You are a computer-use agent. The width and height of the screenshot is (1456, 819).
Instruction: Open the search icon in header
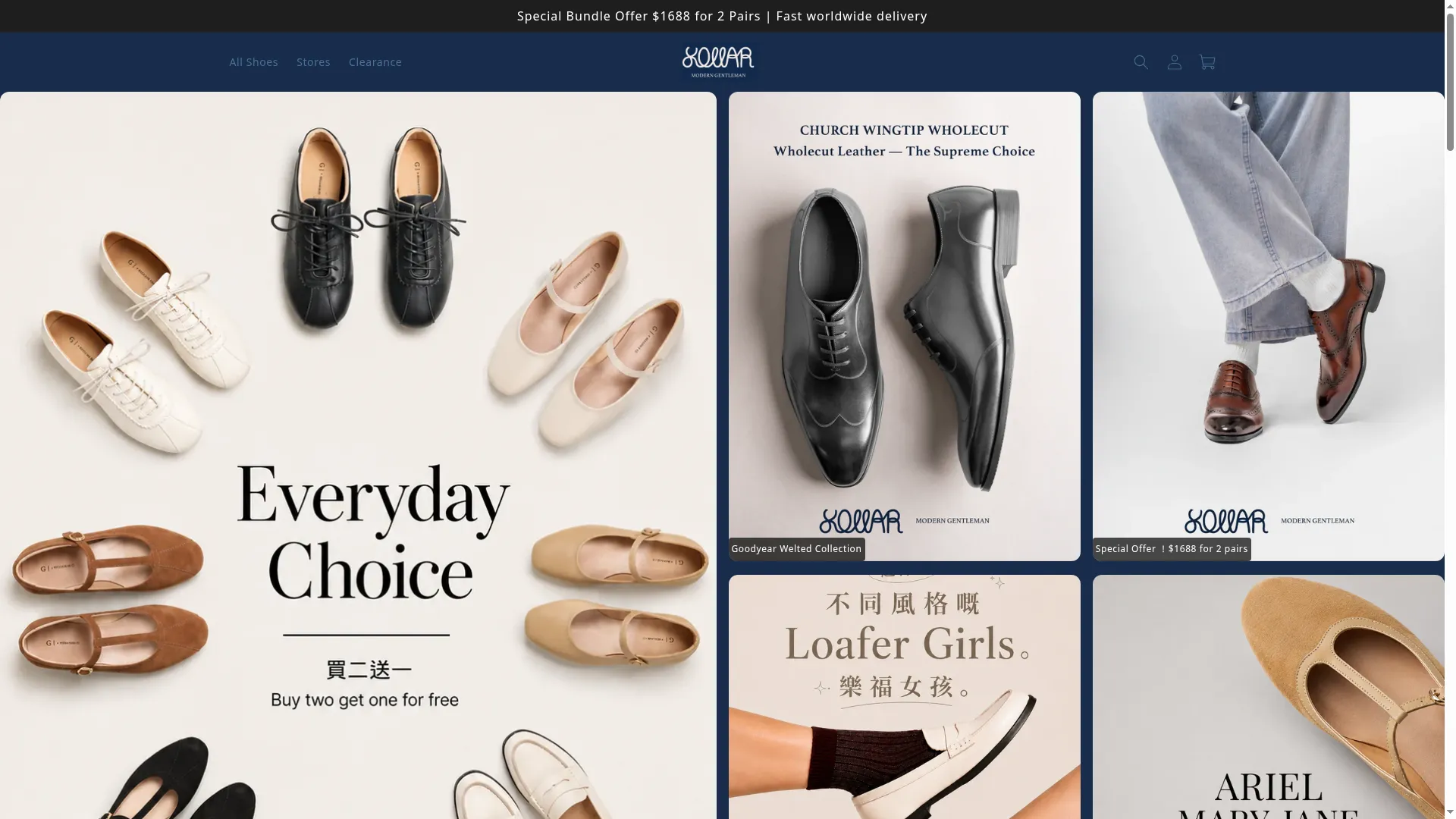tap(1141, 62)
